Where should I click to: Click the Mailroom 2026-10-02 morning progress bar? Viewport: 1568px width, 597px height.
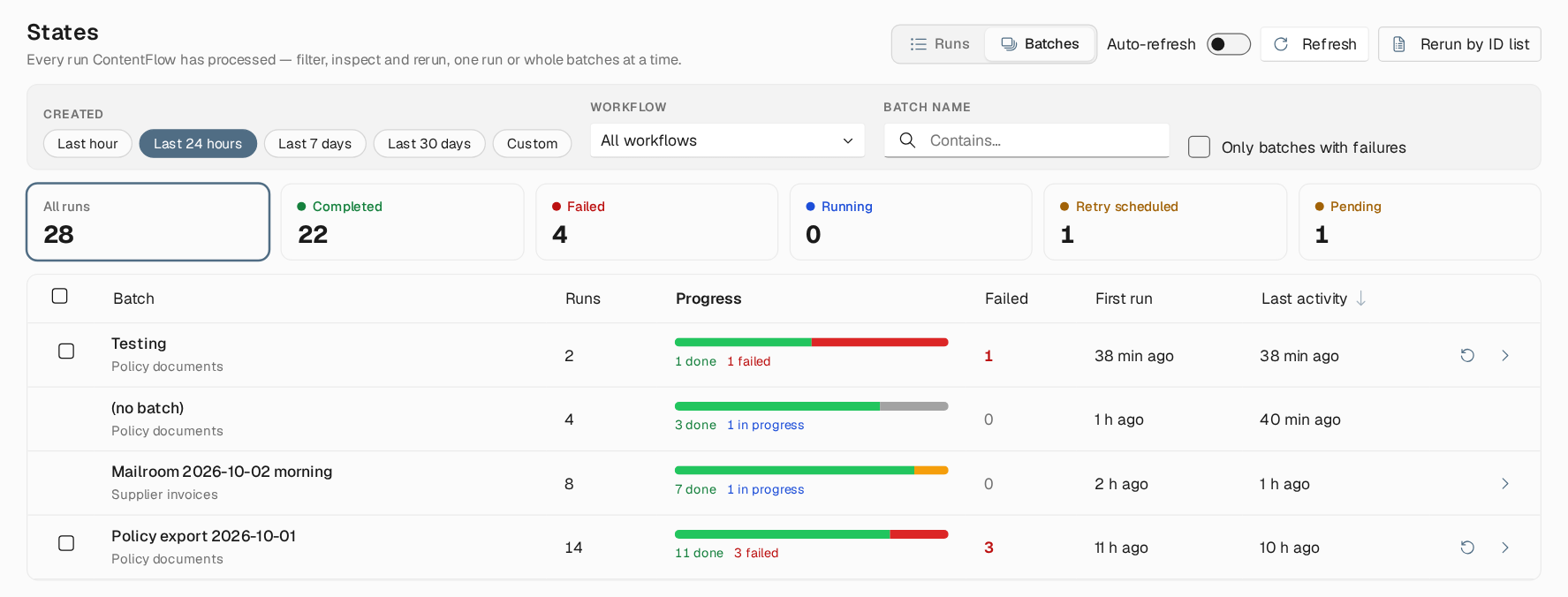point(812,470)
